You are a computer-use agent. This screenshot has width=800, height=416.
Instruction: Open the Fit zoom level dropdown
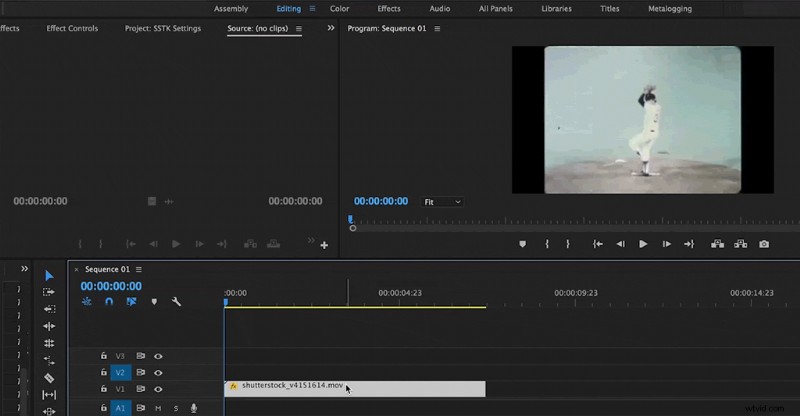(x=442, y=202)
